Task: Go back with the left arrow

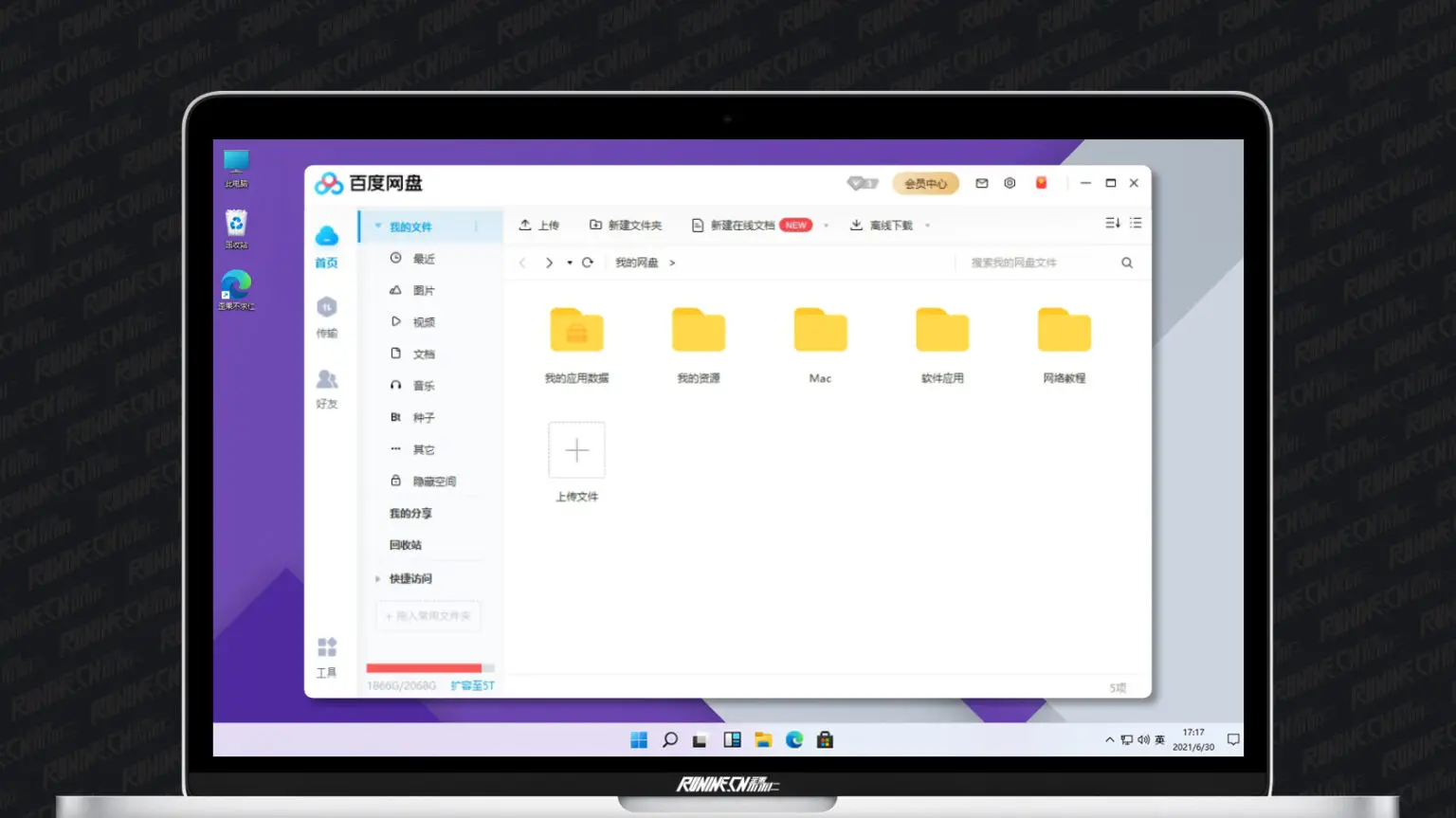Action: 522,263
